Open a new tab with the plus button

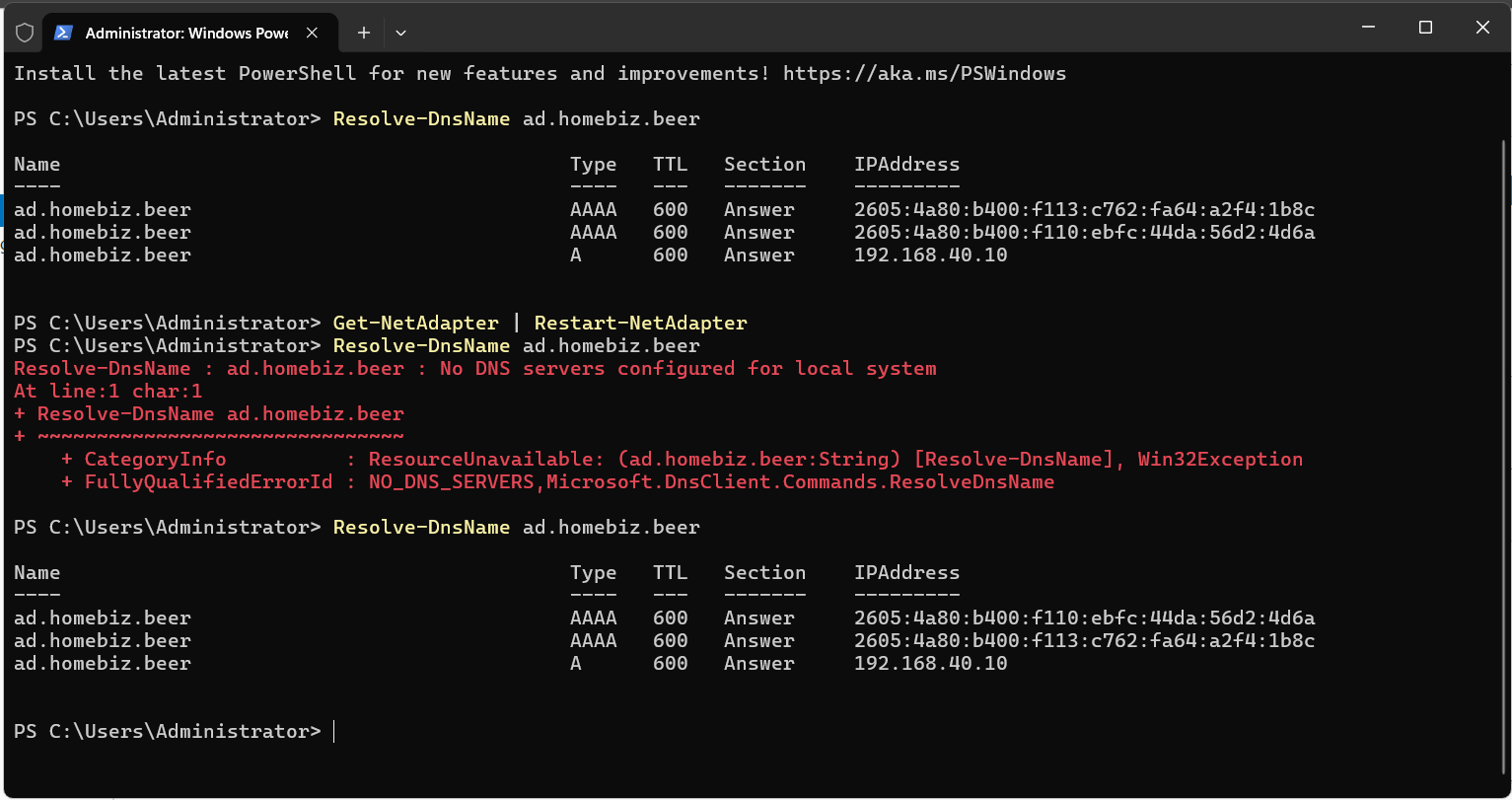tap(363, 33)
